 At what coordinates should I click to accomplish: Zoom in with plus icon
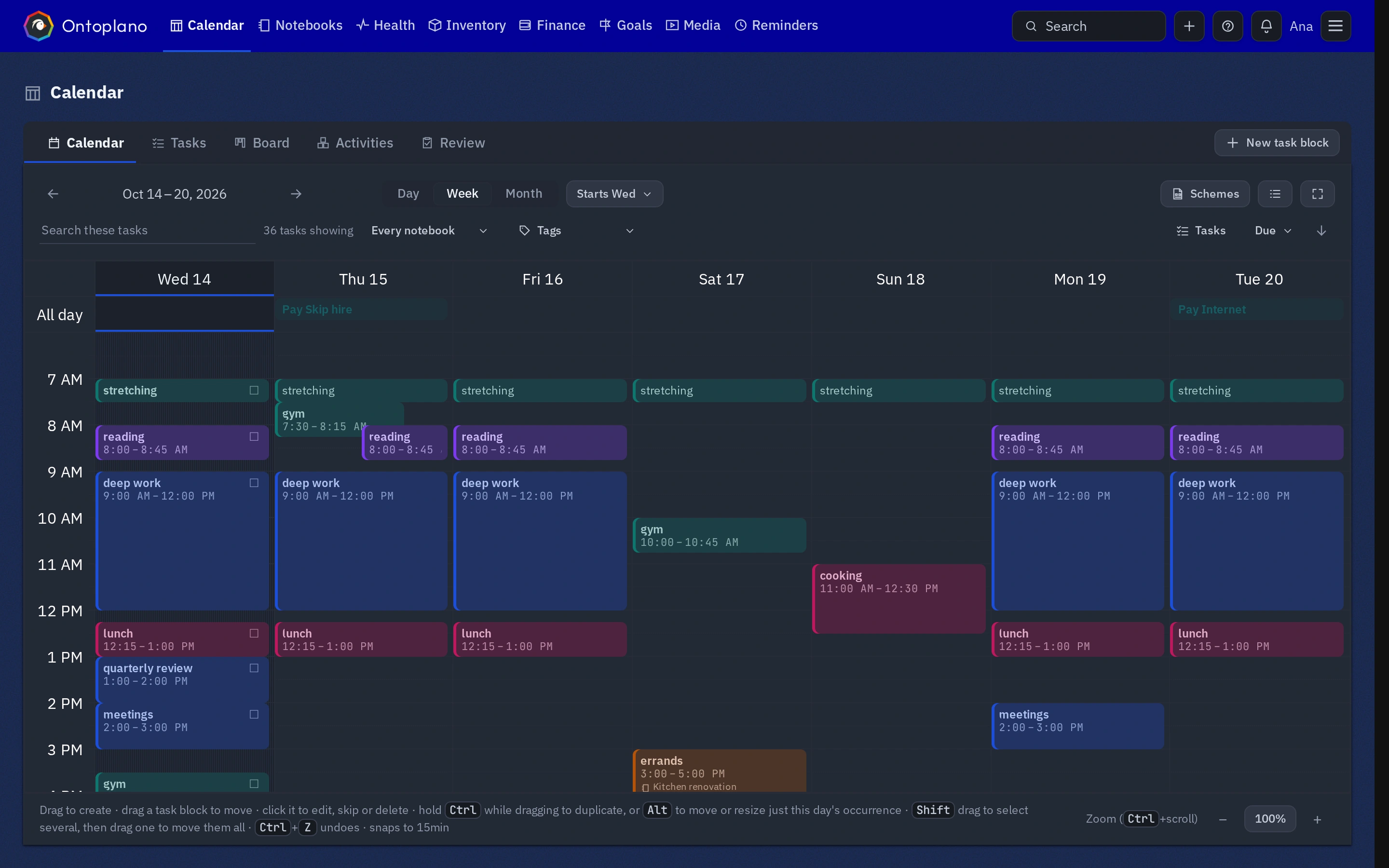tap(1317, 819)
